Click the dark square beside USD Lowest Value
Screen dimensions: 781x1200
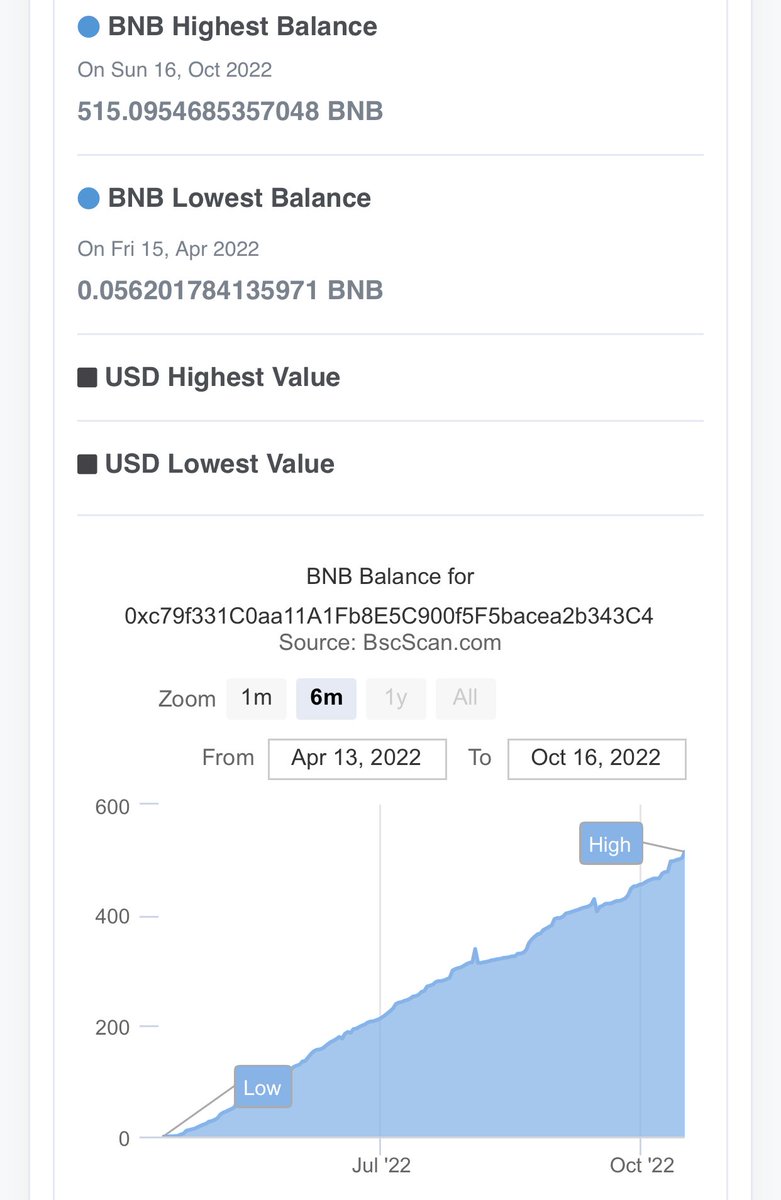pyautogui.click(x=87, y=464)
